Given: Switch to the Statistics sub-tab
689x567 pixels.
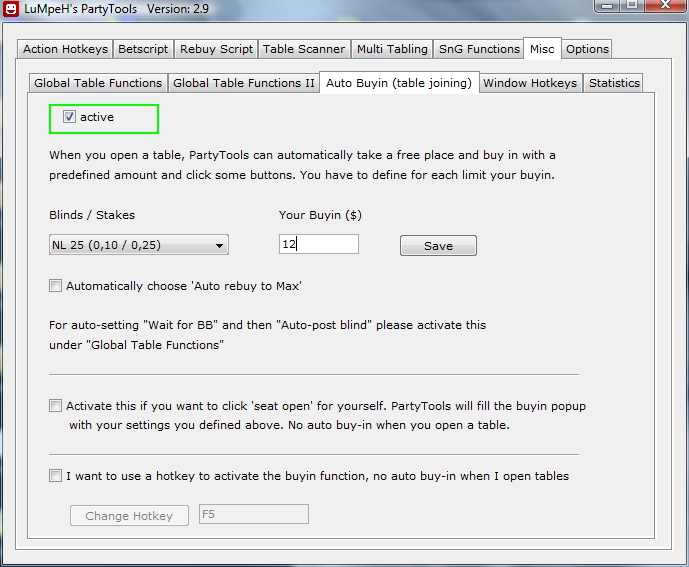Looking at the screenshot, I should [x=613, y=83].
